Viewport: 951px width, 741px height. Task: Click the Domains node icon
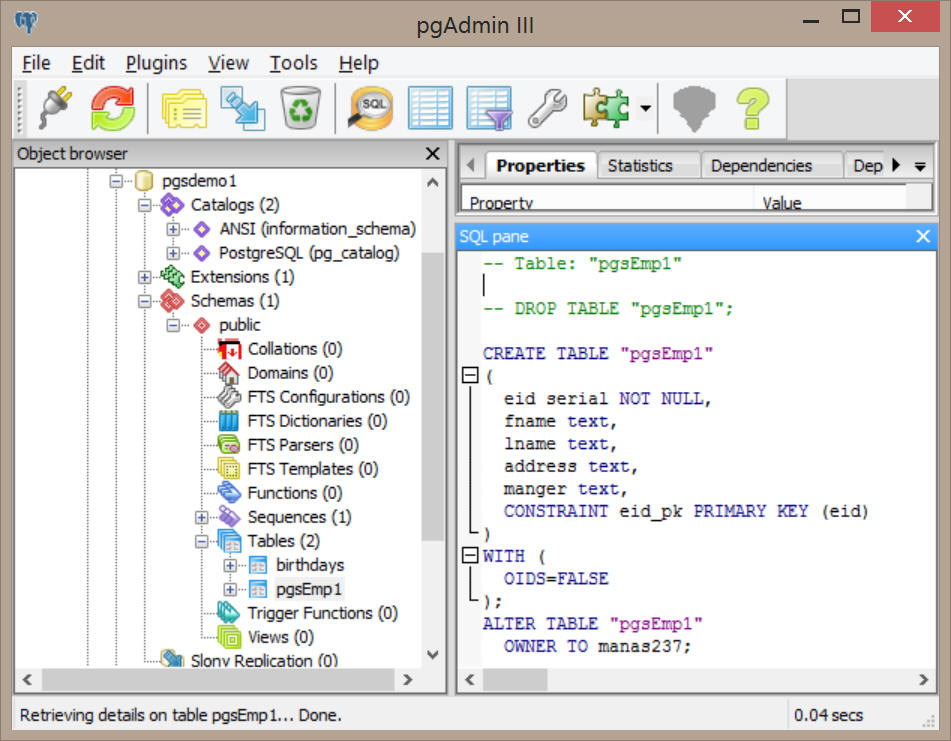coord(229,373)
